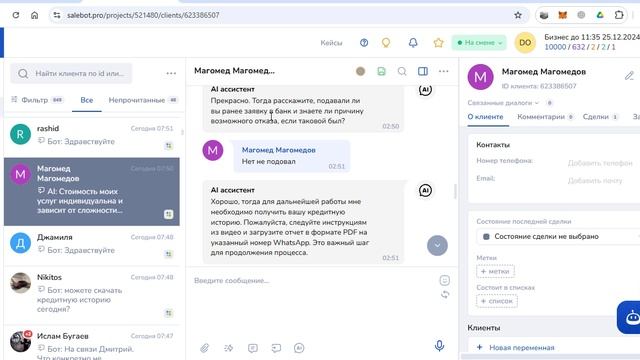Open the emoji picker in message box
Screen dimensions: 640x360
(x=444, y=280)
